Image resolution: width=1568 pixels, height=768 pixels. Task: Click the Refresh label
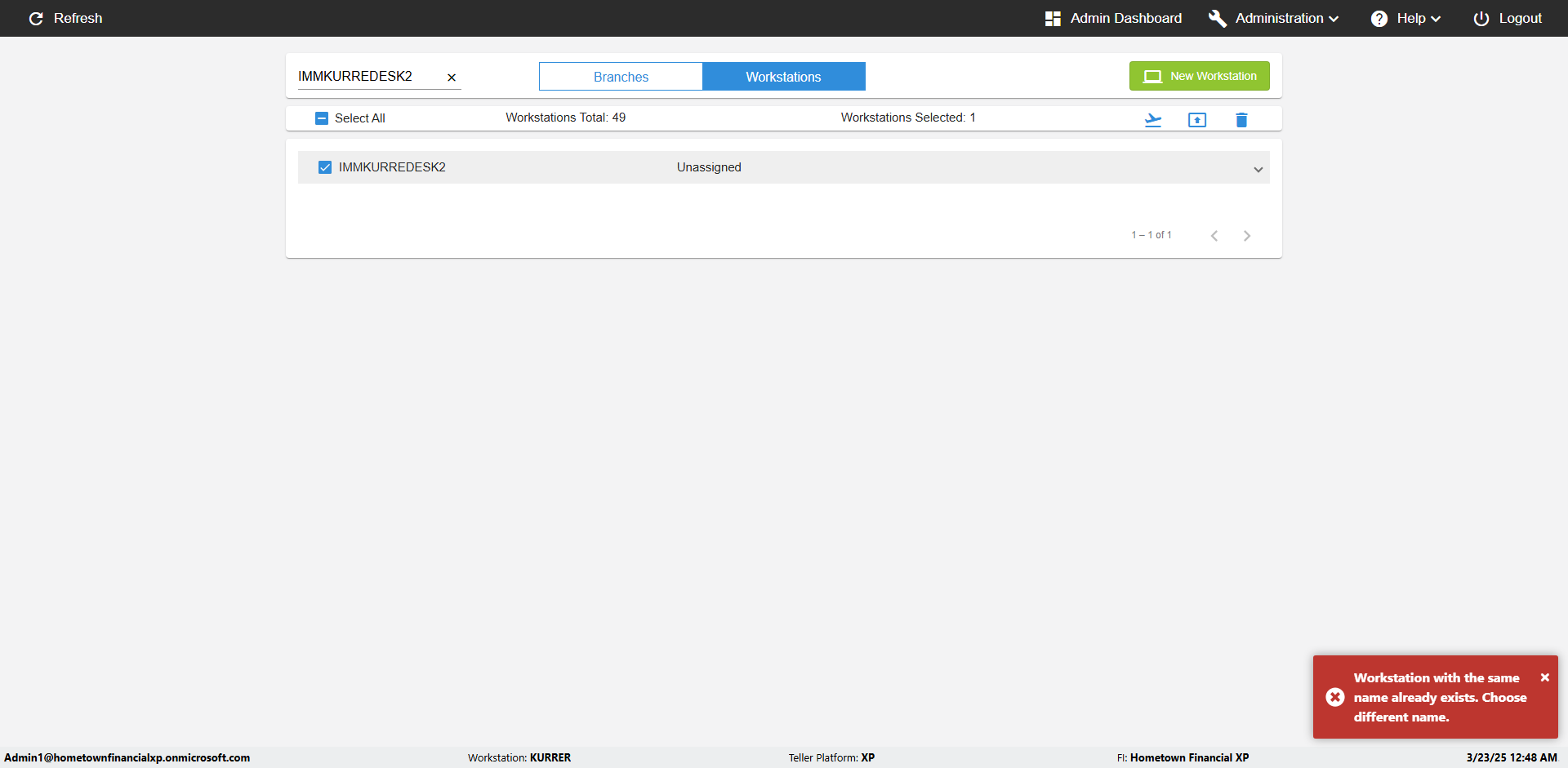pos(78,18)
